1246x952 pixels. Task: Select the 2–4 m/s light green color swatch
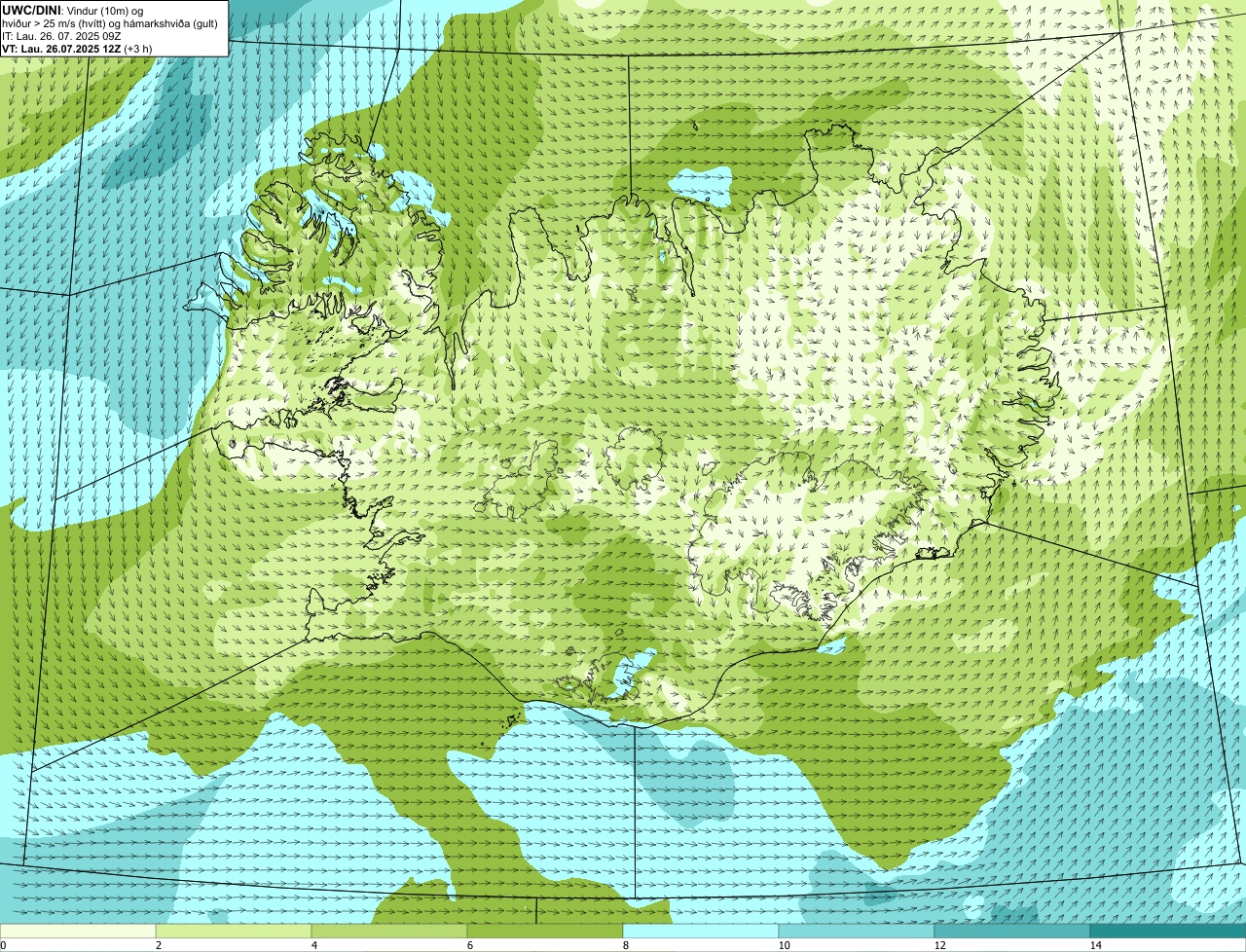[234, 931]
